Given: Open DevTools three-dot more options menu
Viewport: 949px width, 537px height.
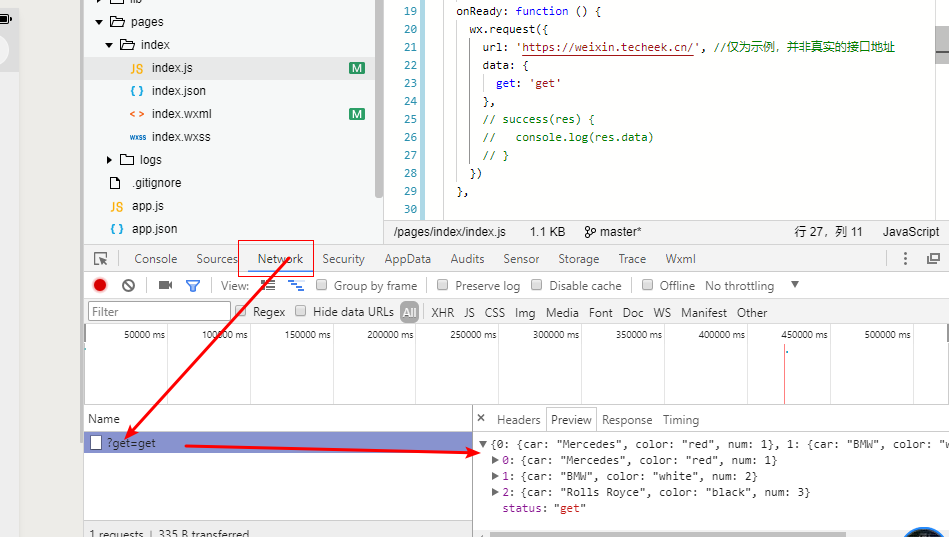Looking at the screenshot, I should [x=905, y=259].
